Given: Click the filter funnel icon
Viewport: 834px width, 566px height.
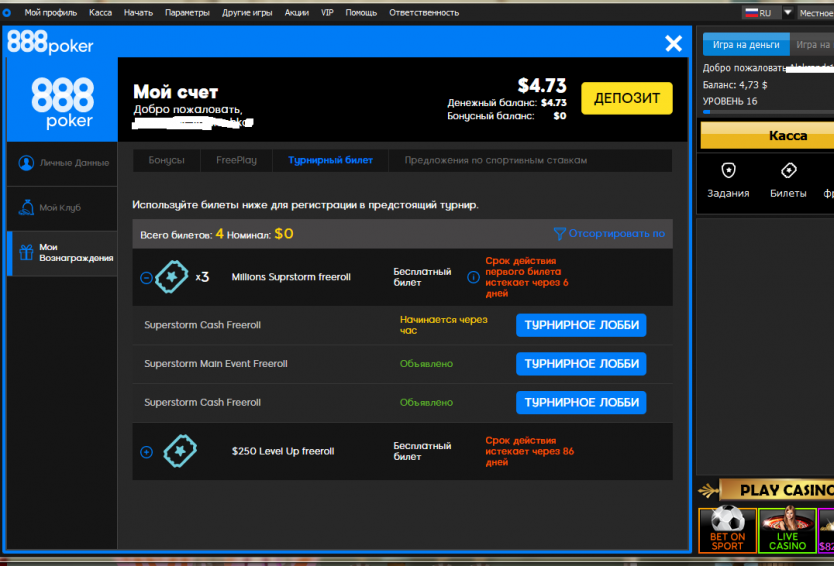Looking at the screenshot, I should (x=559, y=234).
